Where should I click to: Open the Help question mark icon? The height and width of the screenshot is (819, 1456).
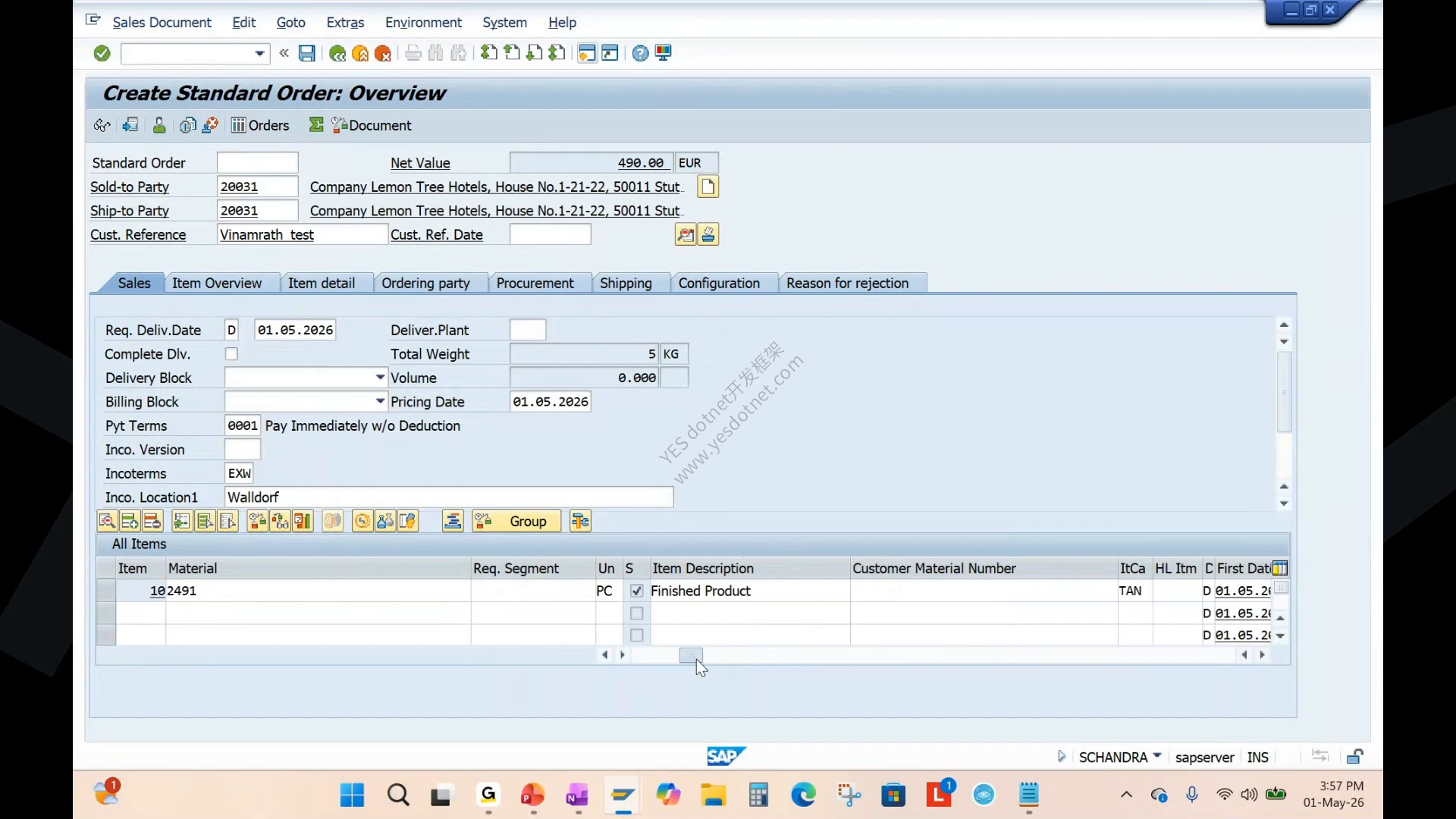[640, 53]
